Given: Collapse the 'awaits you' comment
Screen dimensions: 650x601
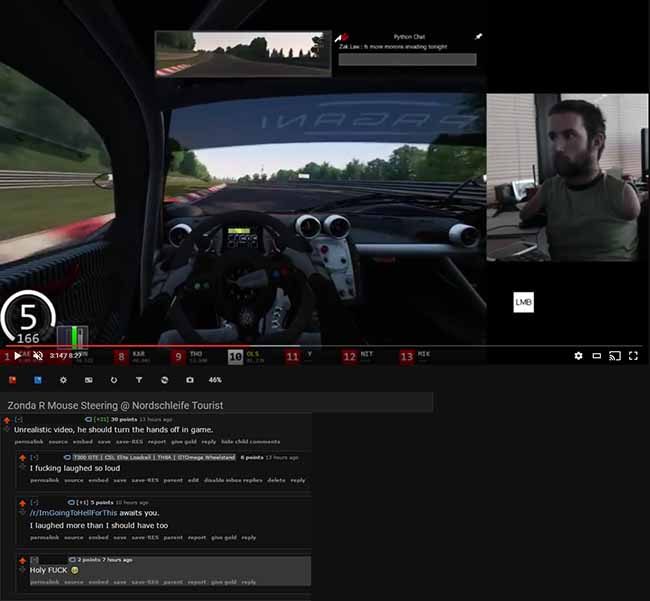Looking at the screenshot, I should 34,502.
